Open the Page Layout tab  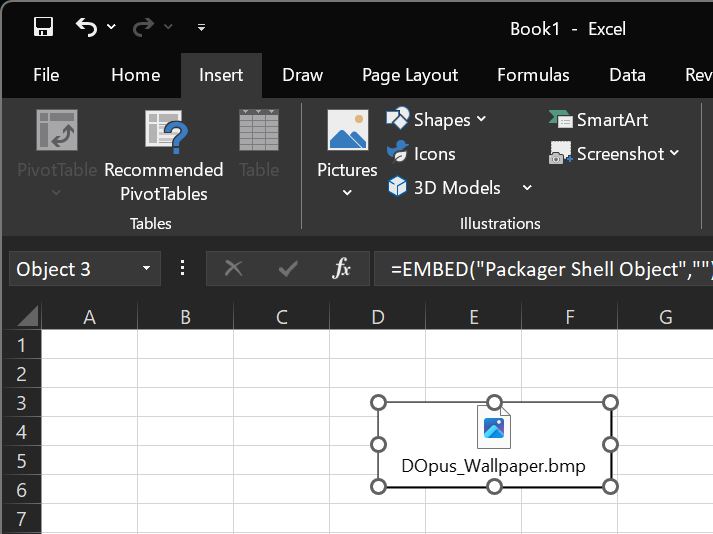tap(410, 76)
